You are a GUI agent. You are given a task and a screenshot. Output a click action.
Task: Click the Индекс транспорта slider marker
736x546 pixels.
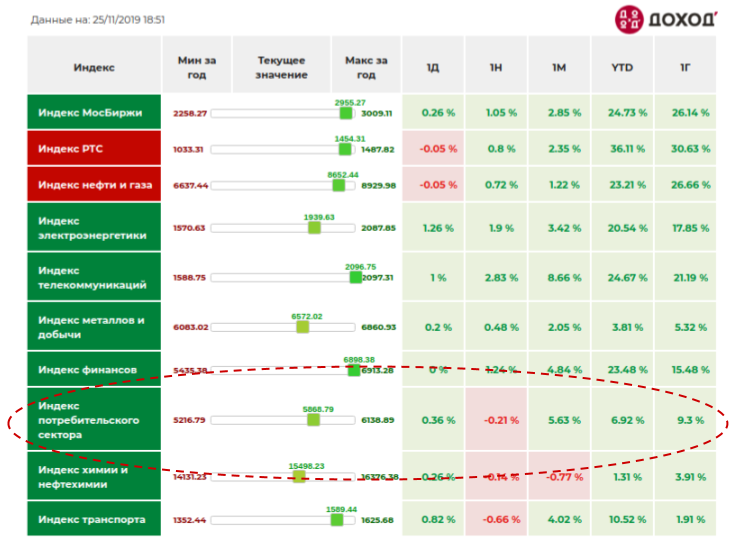337,520
